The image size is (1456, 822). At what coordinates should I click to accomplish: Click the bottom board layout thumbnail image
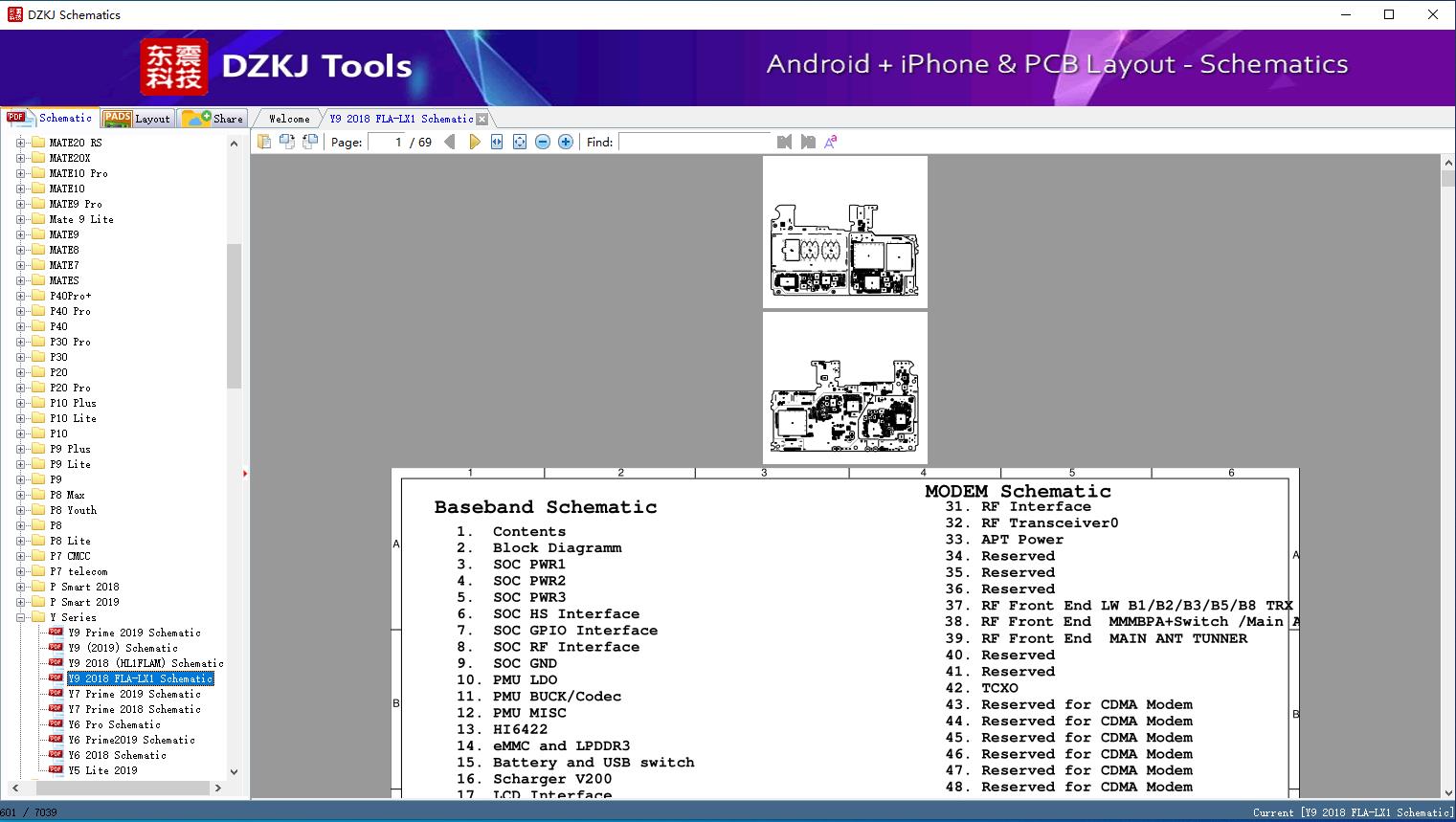click(845, 389)
